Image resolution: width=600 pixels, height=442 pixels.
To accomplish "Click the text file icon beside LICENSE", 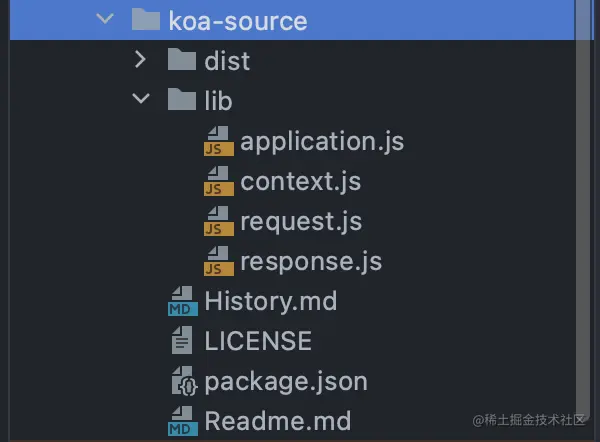I will pos(182,341).
